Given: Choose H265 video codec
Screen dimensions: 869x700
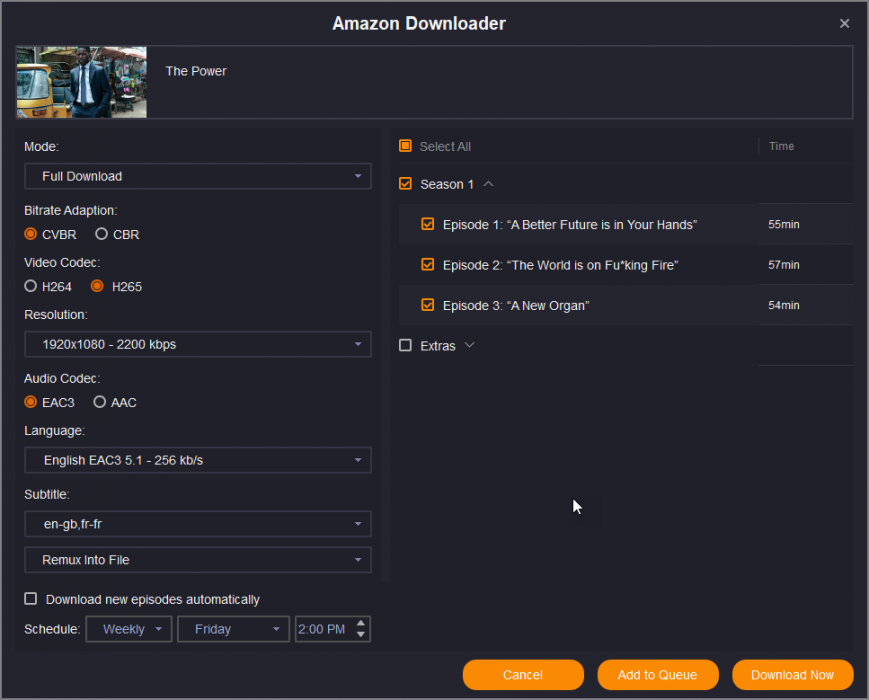Looking at the screenshot, I should [116, 287].
